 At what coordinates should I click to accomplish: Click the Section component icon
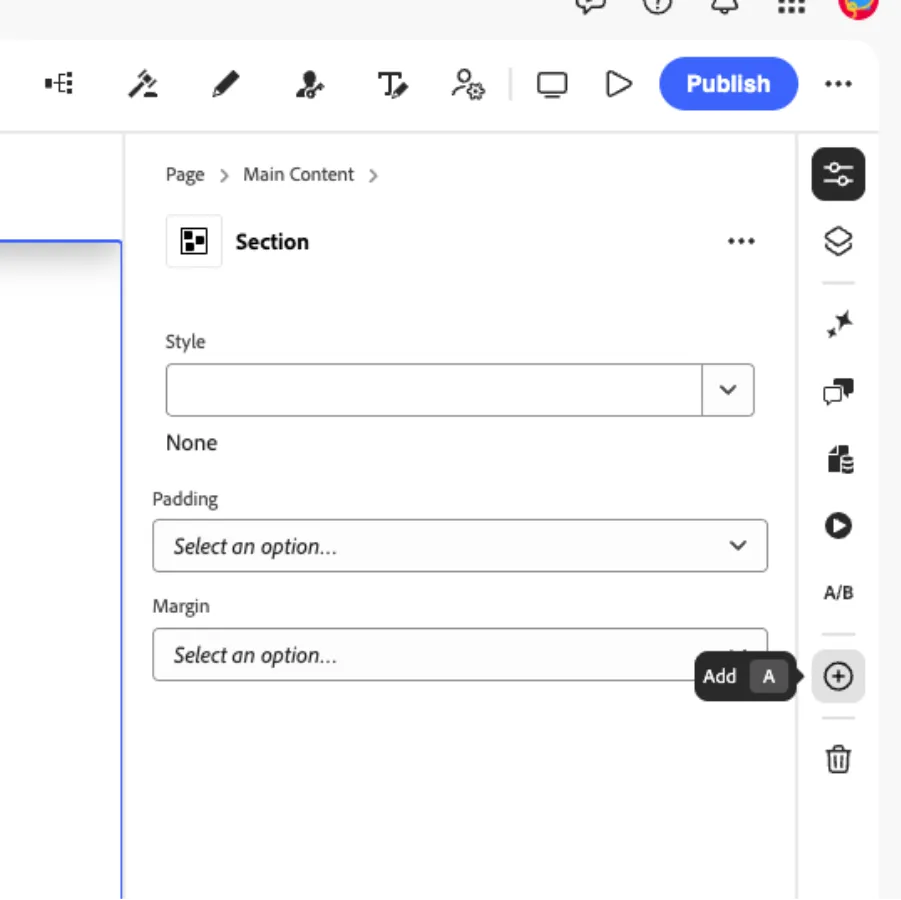pos(194,241)
